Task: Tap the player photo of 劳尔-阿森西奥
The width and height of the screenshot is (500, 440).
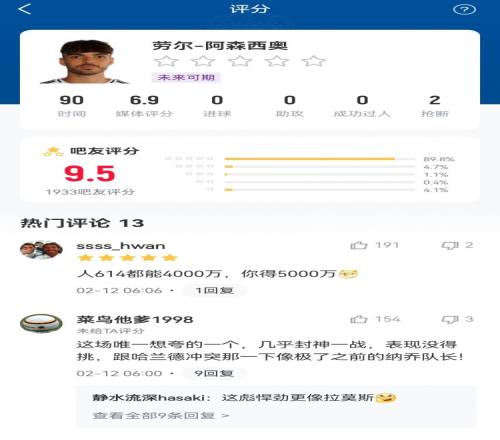Action: 85,61
